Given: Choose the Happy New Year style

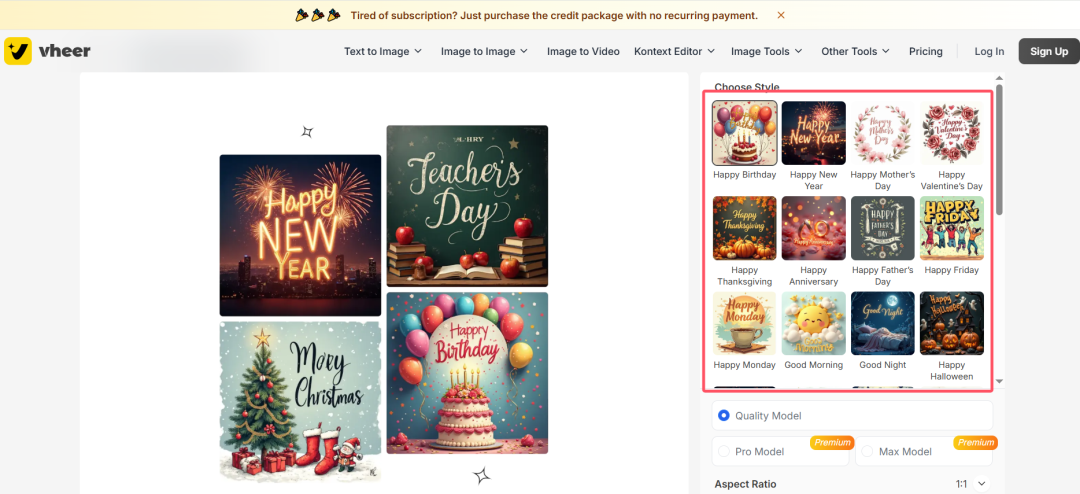Looking at the screenshot, I should point(813,133).
